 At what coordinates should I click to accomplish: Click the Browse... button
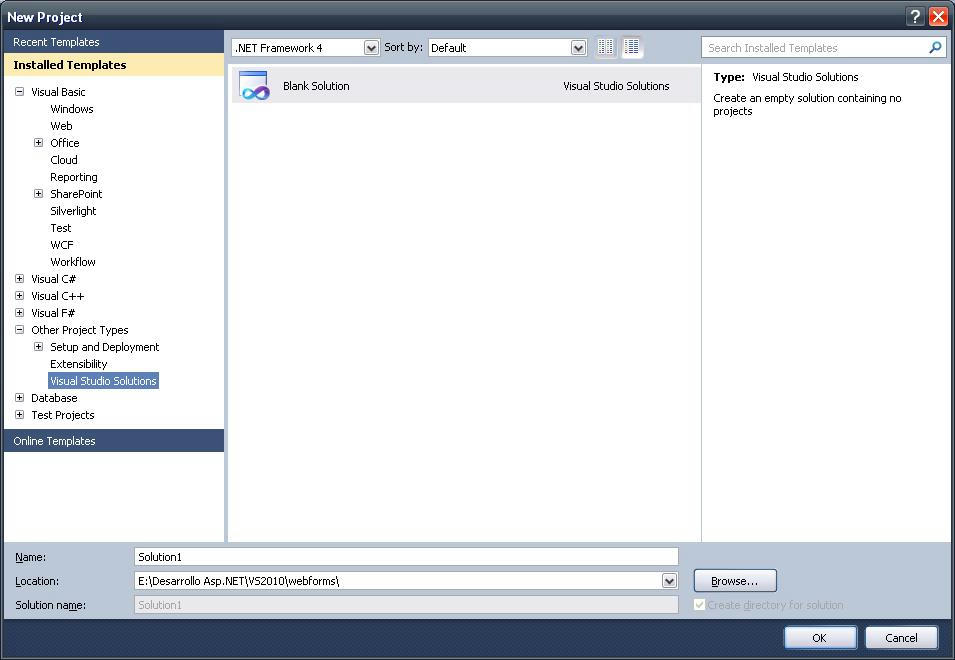click(x=735, y=581)
